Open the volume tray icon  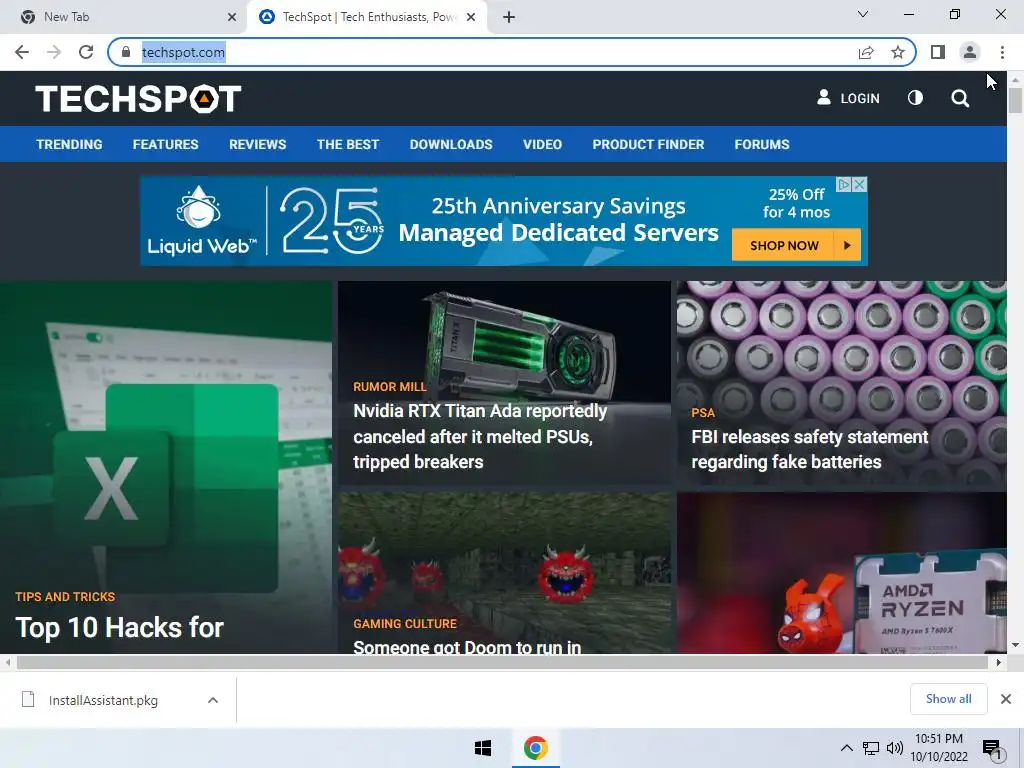pos(895,748)
